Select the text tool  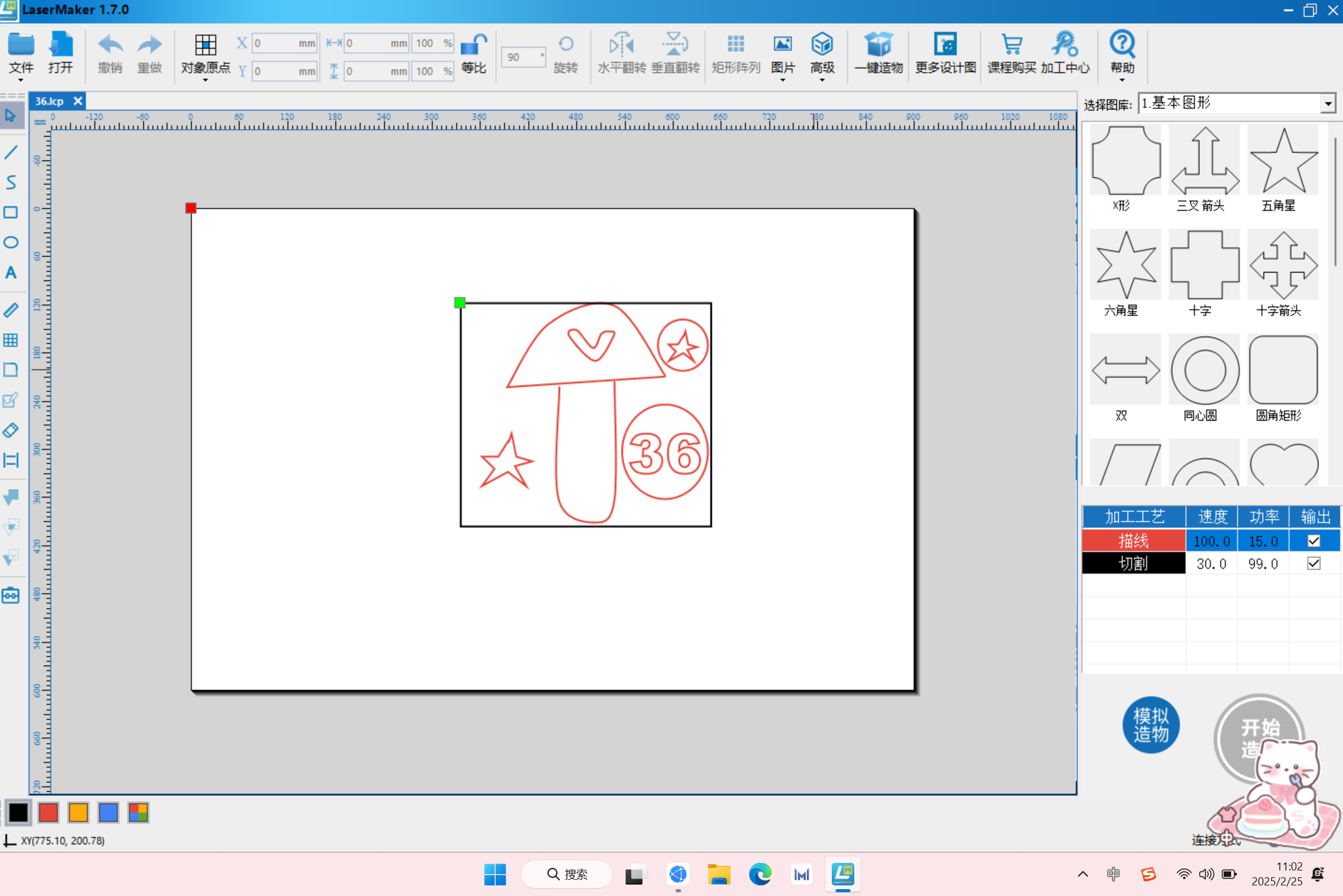pyautogui.click(x=11, y=273)
